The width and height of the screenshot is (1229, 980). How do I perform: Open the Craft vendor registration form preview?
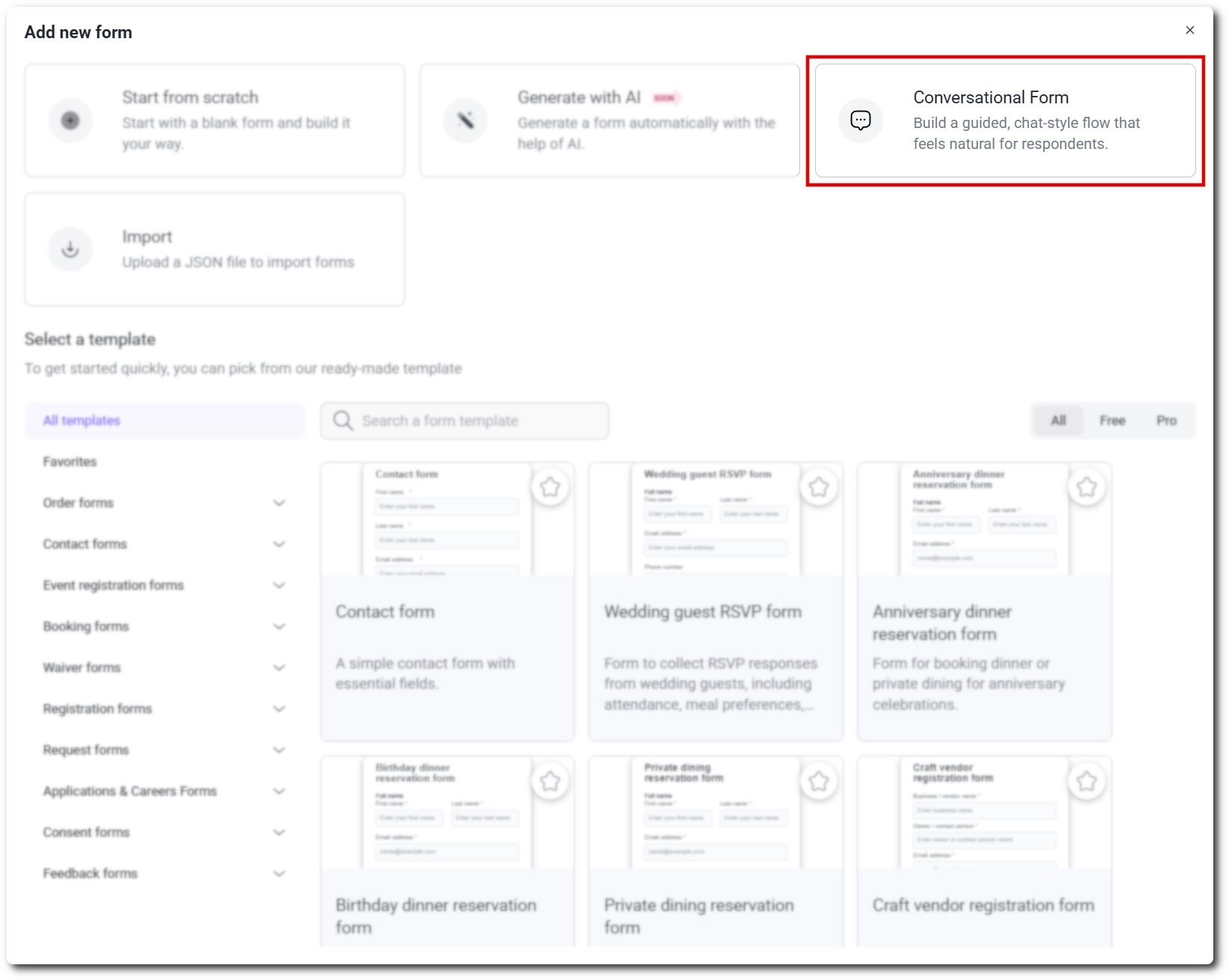984,813
